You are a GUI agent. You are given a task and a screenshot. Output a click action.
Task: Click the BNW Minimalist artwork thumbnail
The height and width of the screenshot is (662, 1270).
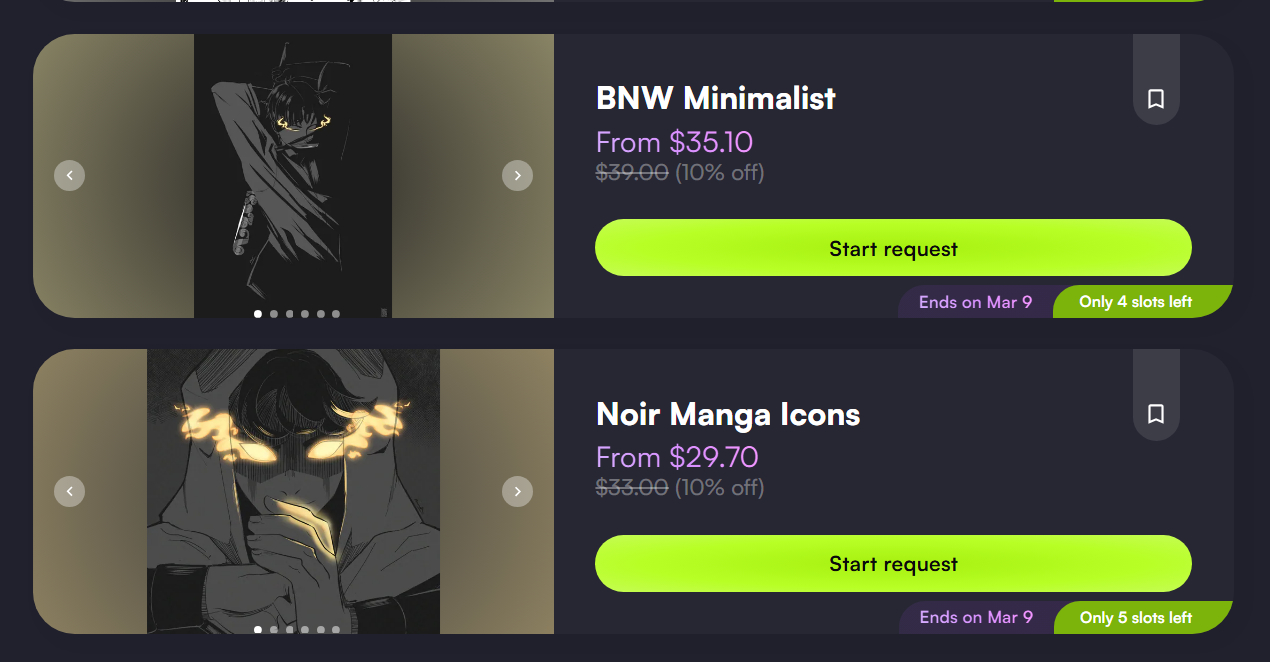293,170
